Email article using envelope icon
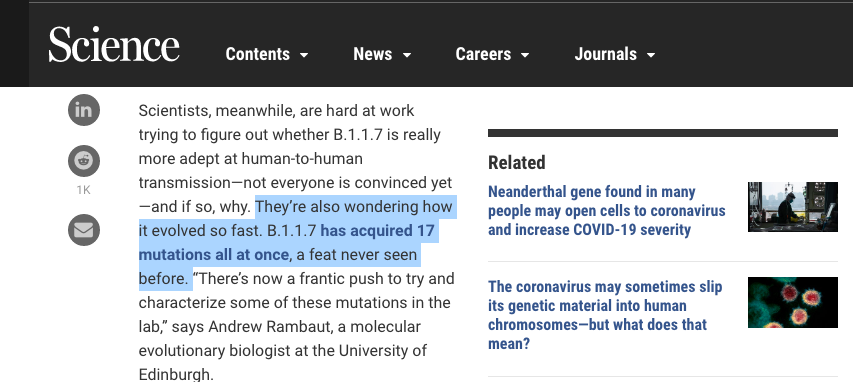 point(84,230)
